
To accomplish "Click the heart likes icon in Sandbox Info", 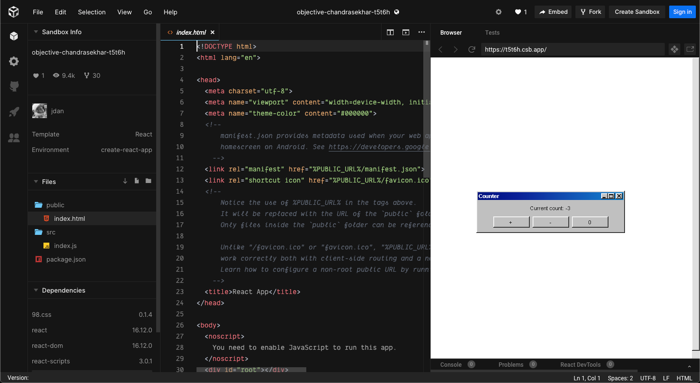I will [x=36, y=75].
